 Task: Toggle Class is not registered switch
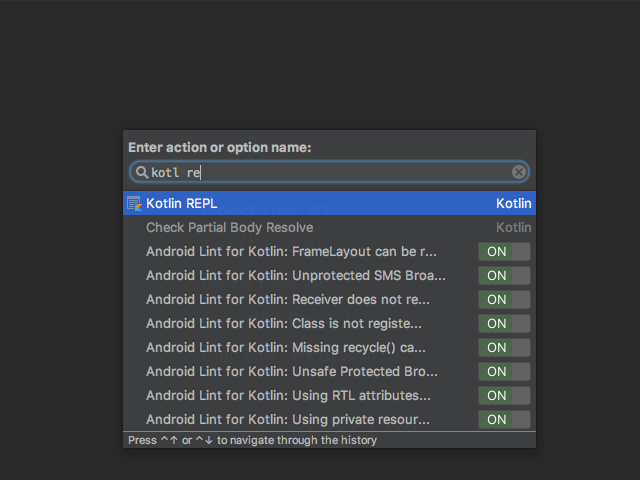(504, 324)
